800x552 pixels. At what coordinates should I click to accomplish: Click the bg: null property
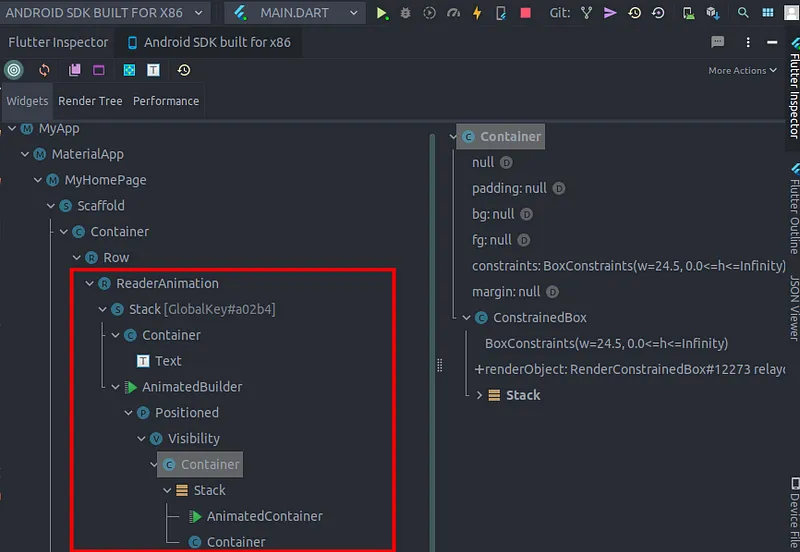pyautogui.click(x=502, y=214)
